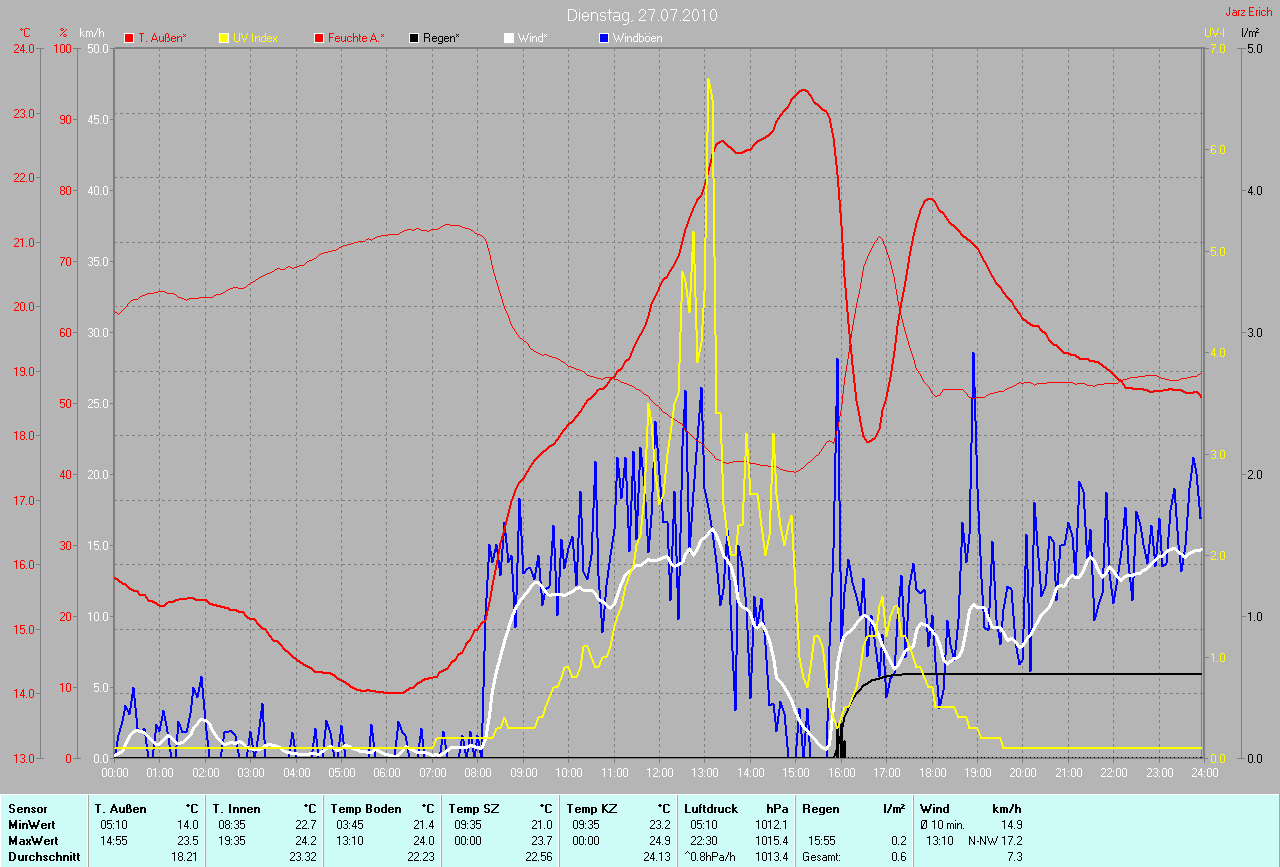1280x867 pixels.
Task: Click the "15:55" rain time cell
Action: pyautogui.click(x=822, y=841)
